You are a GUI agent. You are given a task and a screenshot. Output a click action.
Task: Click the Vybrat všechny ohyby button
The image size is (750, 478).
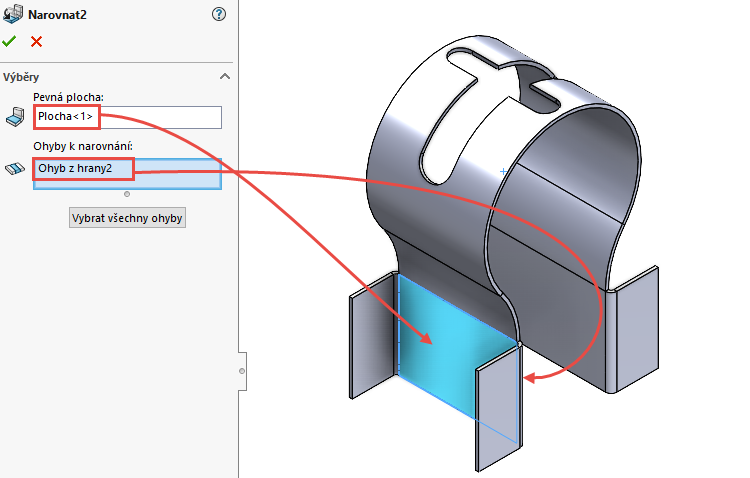click(x=127, y=218)
